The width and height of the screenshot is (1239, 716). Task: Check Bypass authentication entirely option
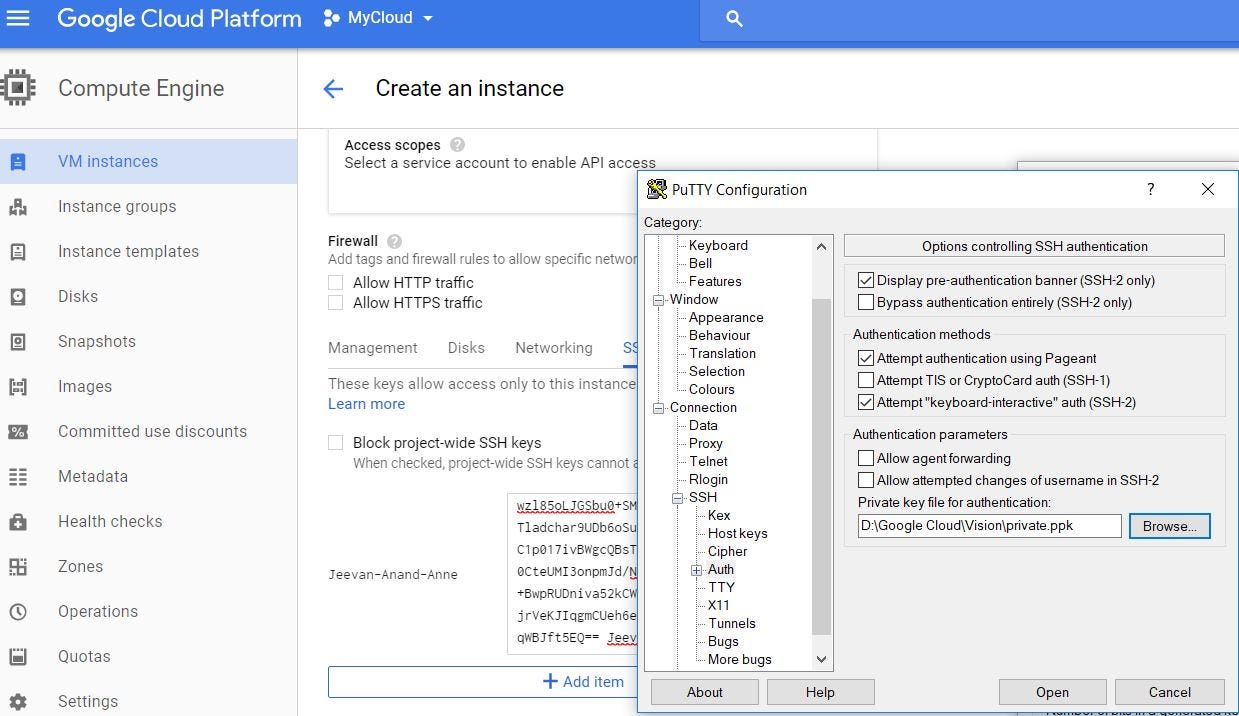[866, 302]
